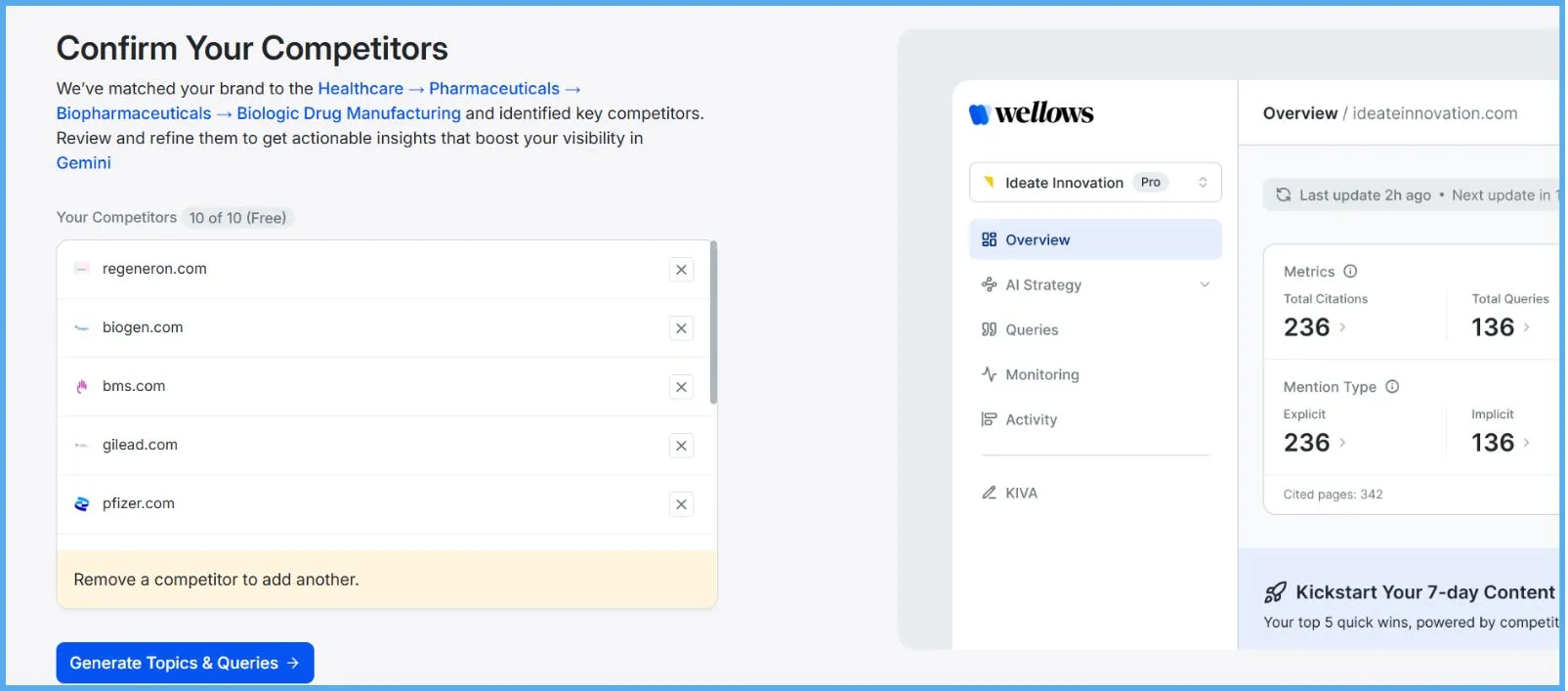Remove pfizer.com from competitors

[681, 504]
